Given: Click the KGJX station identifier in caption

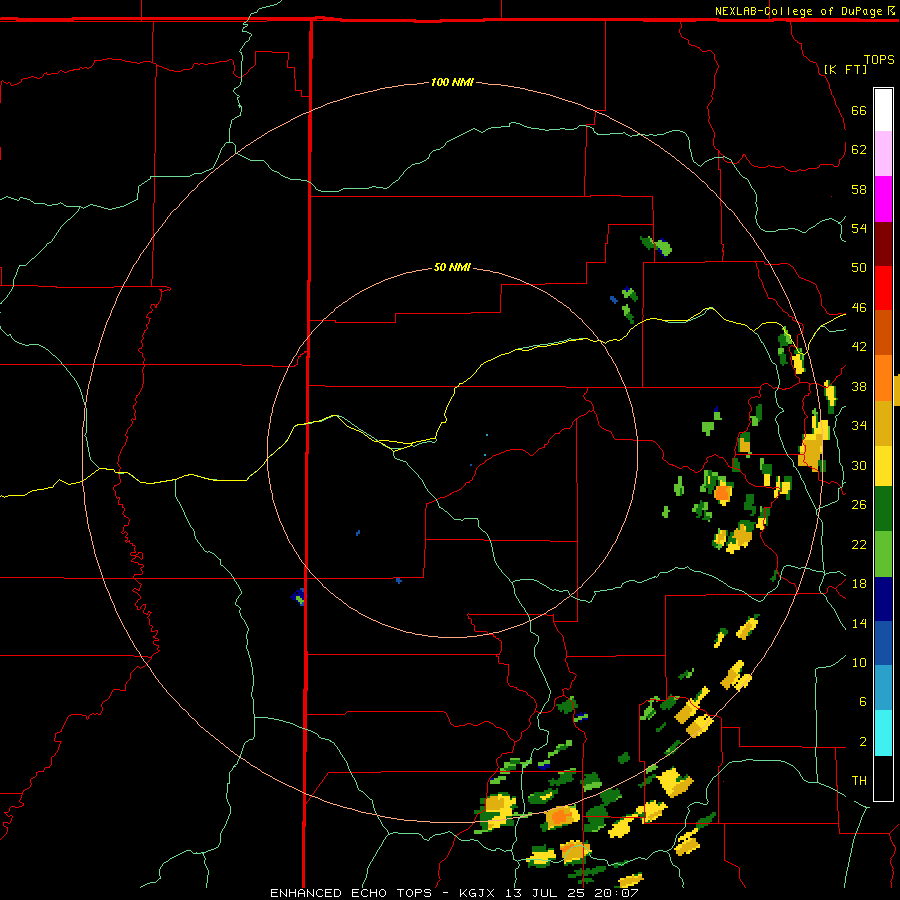Looking at the screenshot, I should 476,893.
